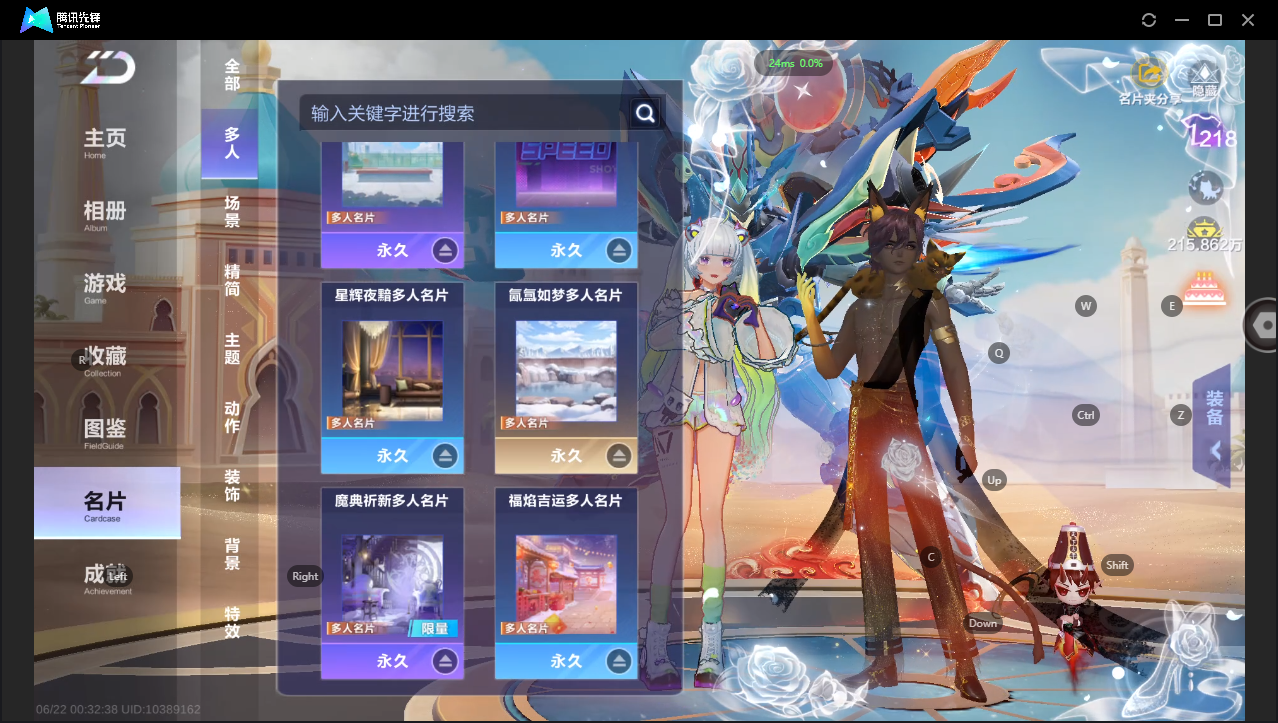The image size is (1278, 723).
Task: Click the Q key overlay button
Action: (998, 353)
